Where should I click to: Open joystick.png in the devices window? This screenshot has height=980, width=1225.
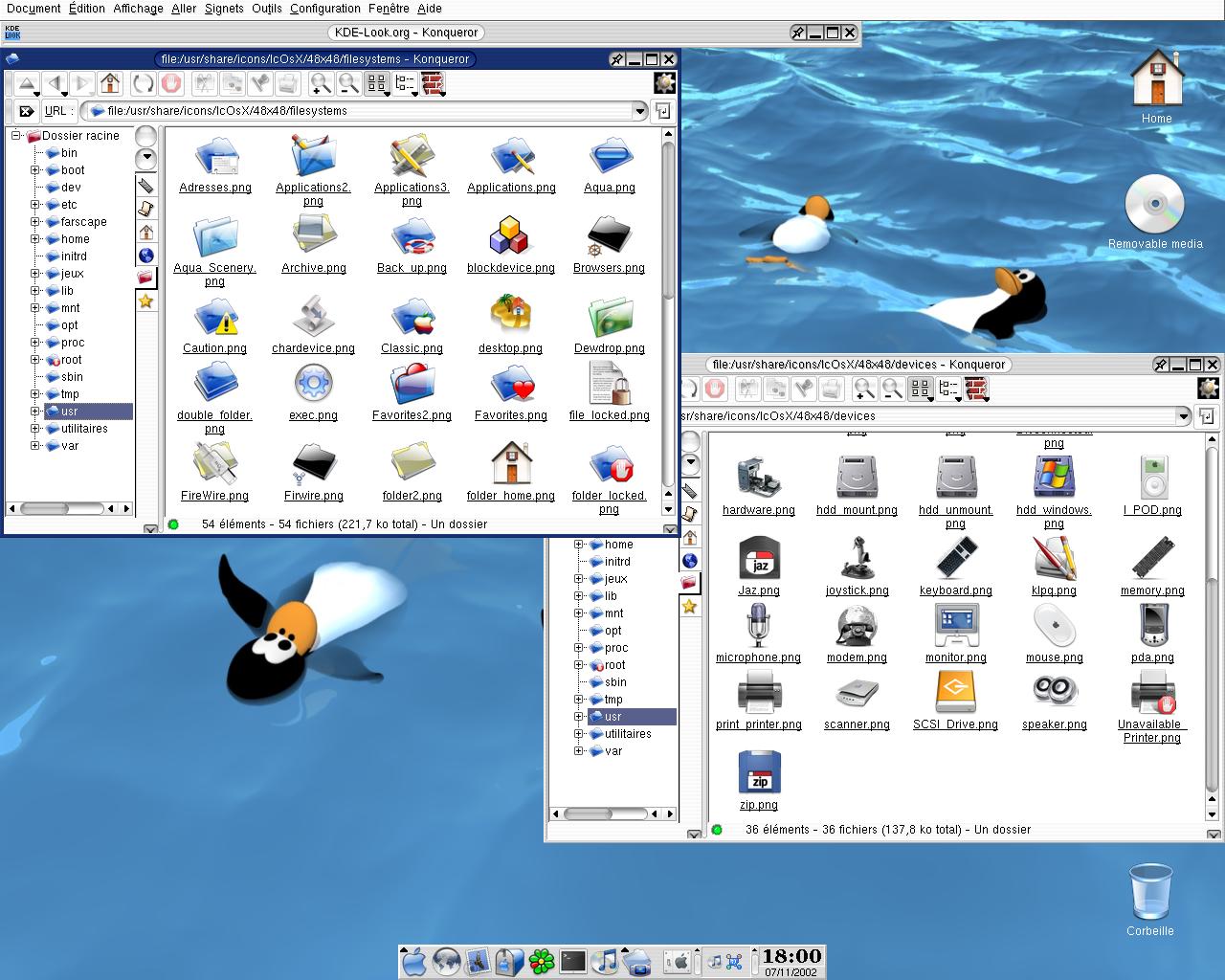pyautogui.click(x=857, y=567)
